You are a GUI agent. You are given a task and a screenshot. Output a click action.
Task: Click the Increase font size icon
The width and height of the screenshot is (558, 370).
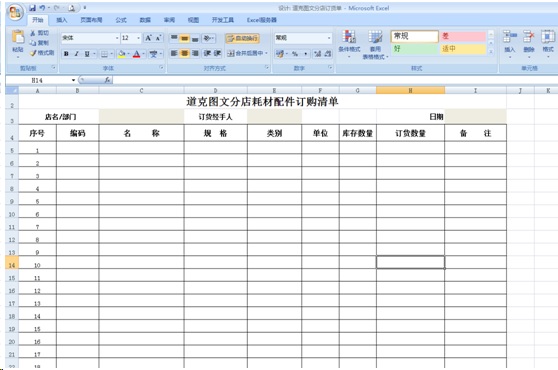pos(148,38)
